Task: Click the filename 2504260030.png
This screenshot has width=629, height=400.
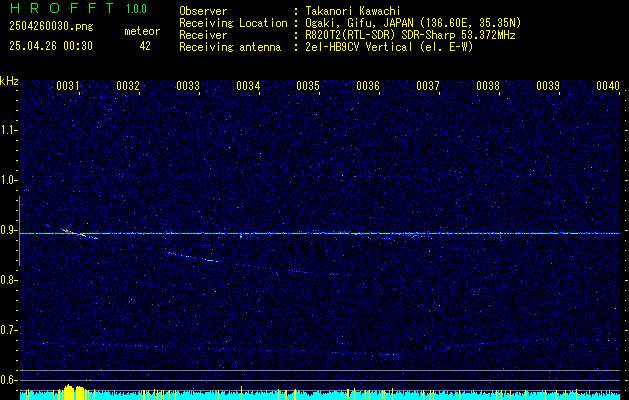Action: pyautogui.click(x=51, y=27)
